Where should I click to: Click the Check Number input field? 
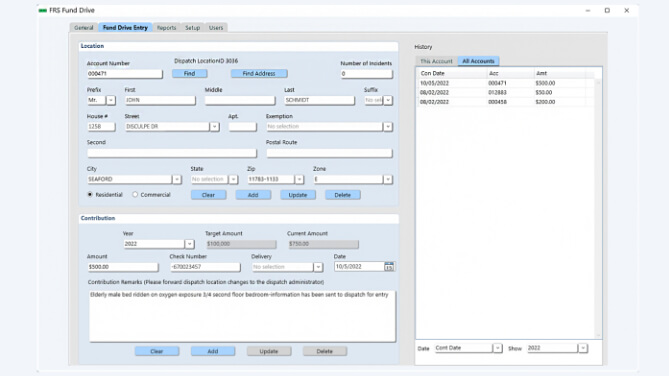click(x=205, y=267)
